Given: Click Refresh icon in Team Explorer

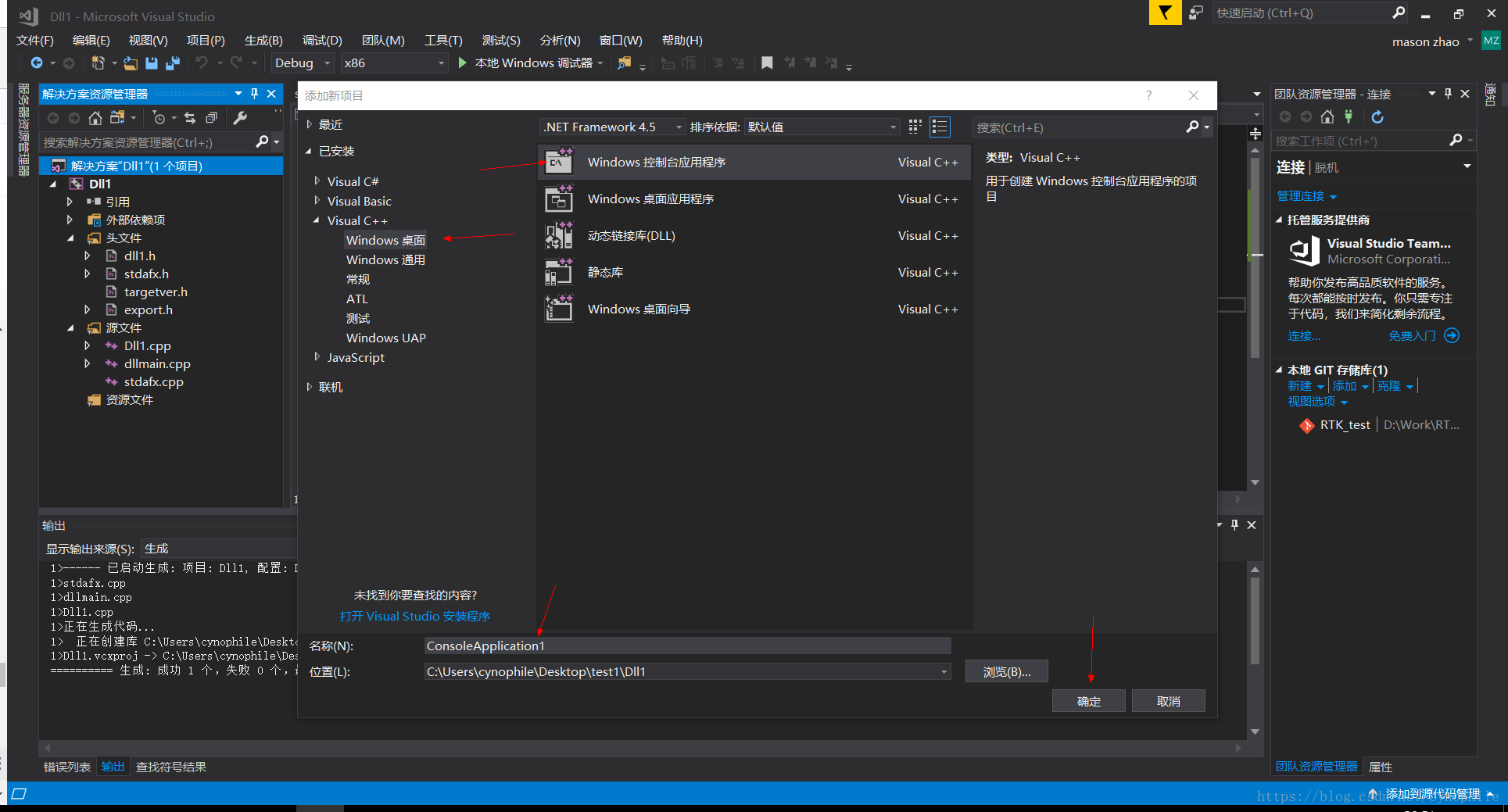Looking at the screenshot, I should tap(1377, 117).
